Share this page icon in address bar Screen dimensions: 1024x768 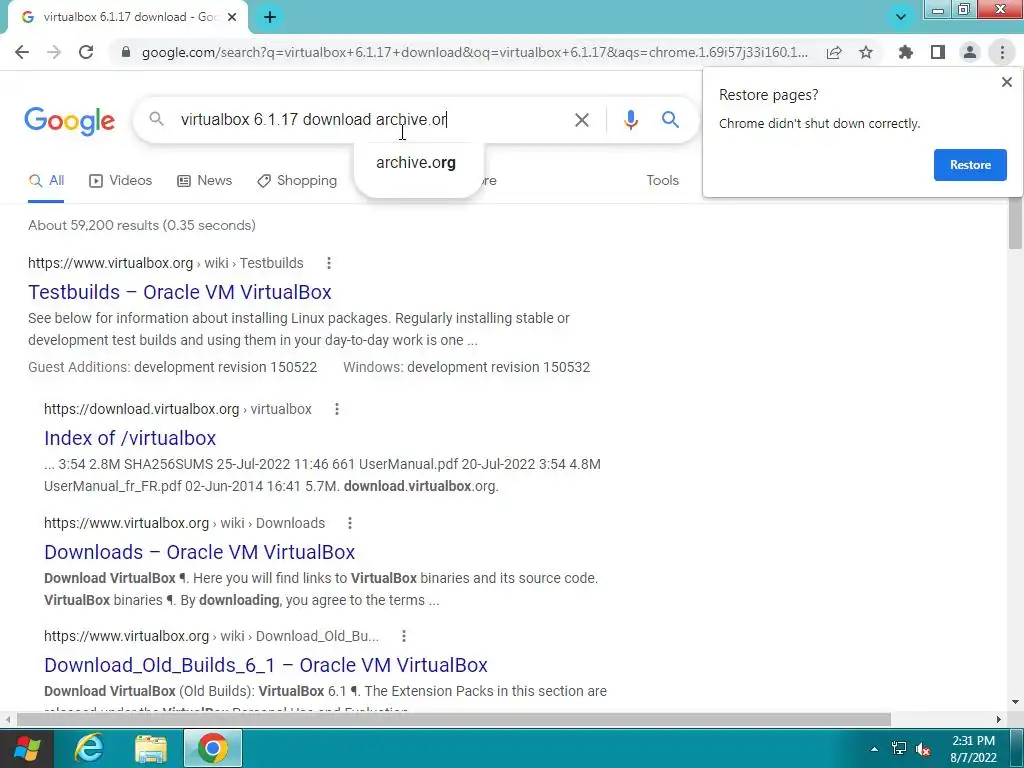(x=834, y=52)
